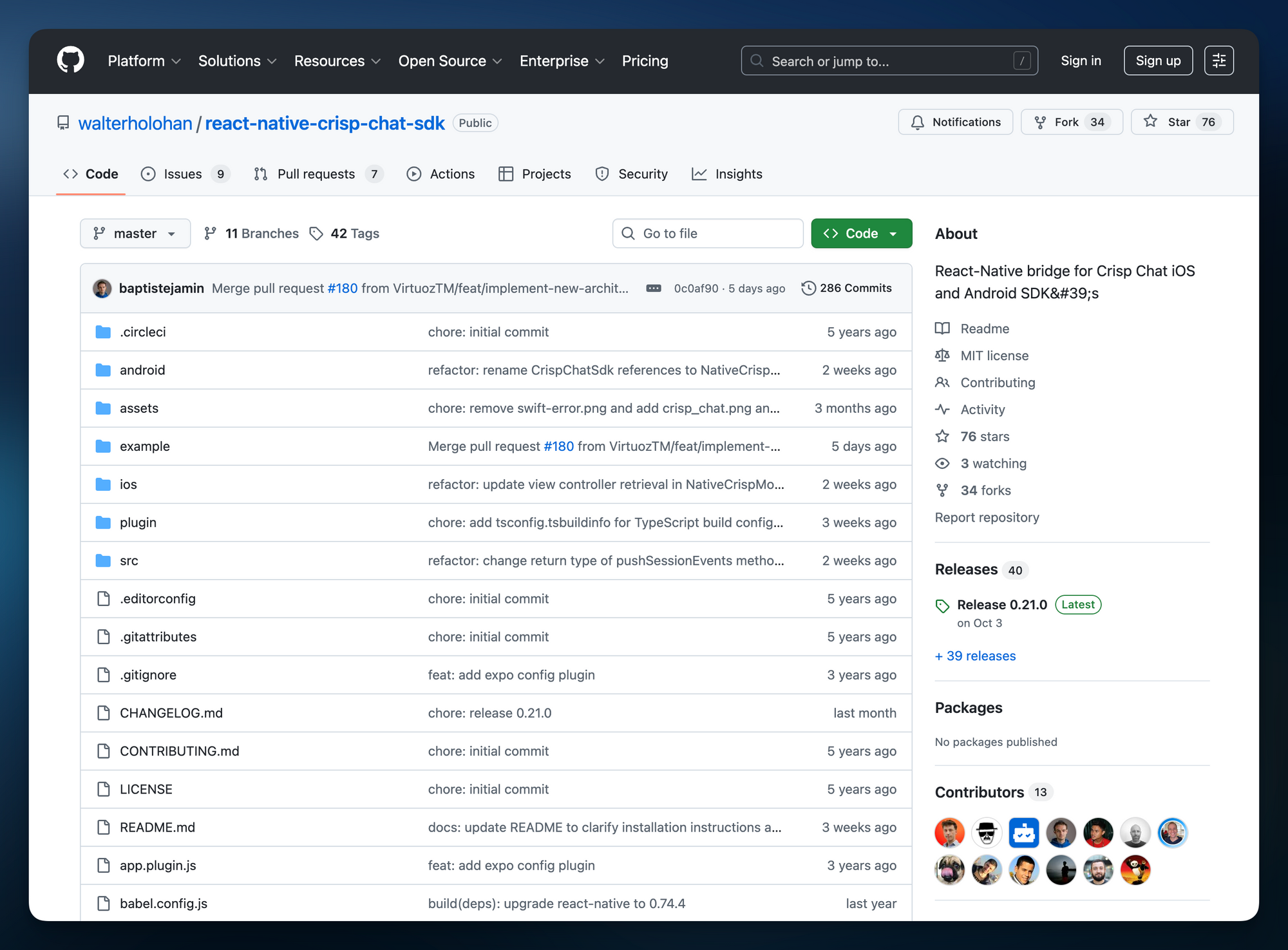Image resolution: width=1288 pixels, height=950 pixels.
Task: Click the GitHub logo
Action: [x=70, y=60]
